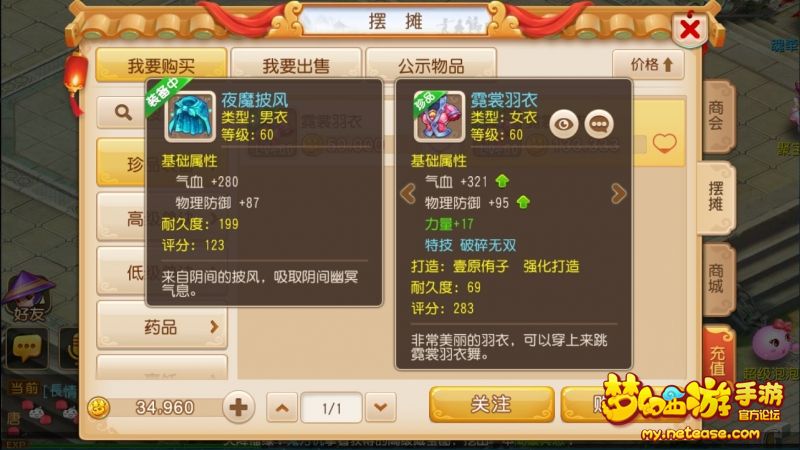
Task: Switch to the 我要出售 tab
Action: (296, 65)
